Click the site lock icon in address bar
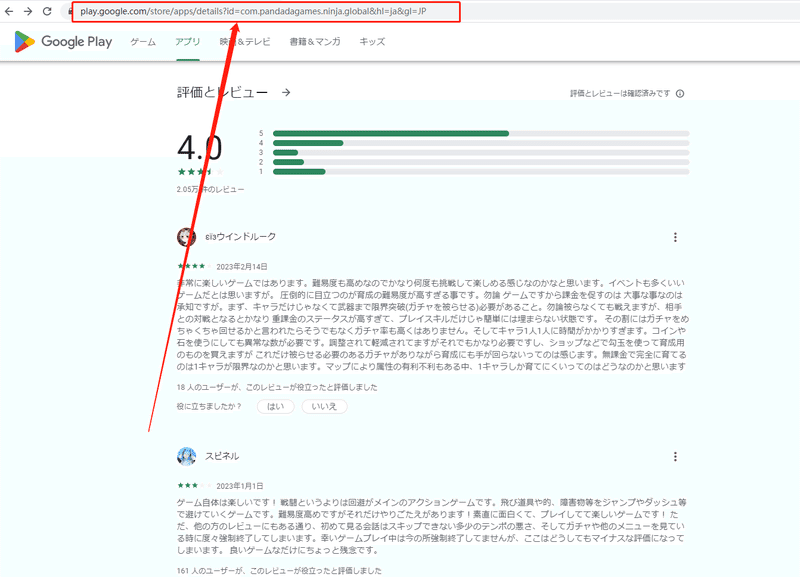 [x=70, y=11]
